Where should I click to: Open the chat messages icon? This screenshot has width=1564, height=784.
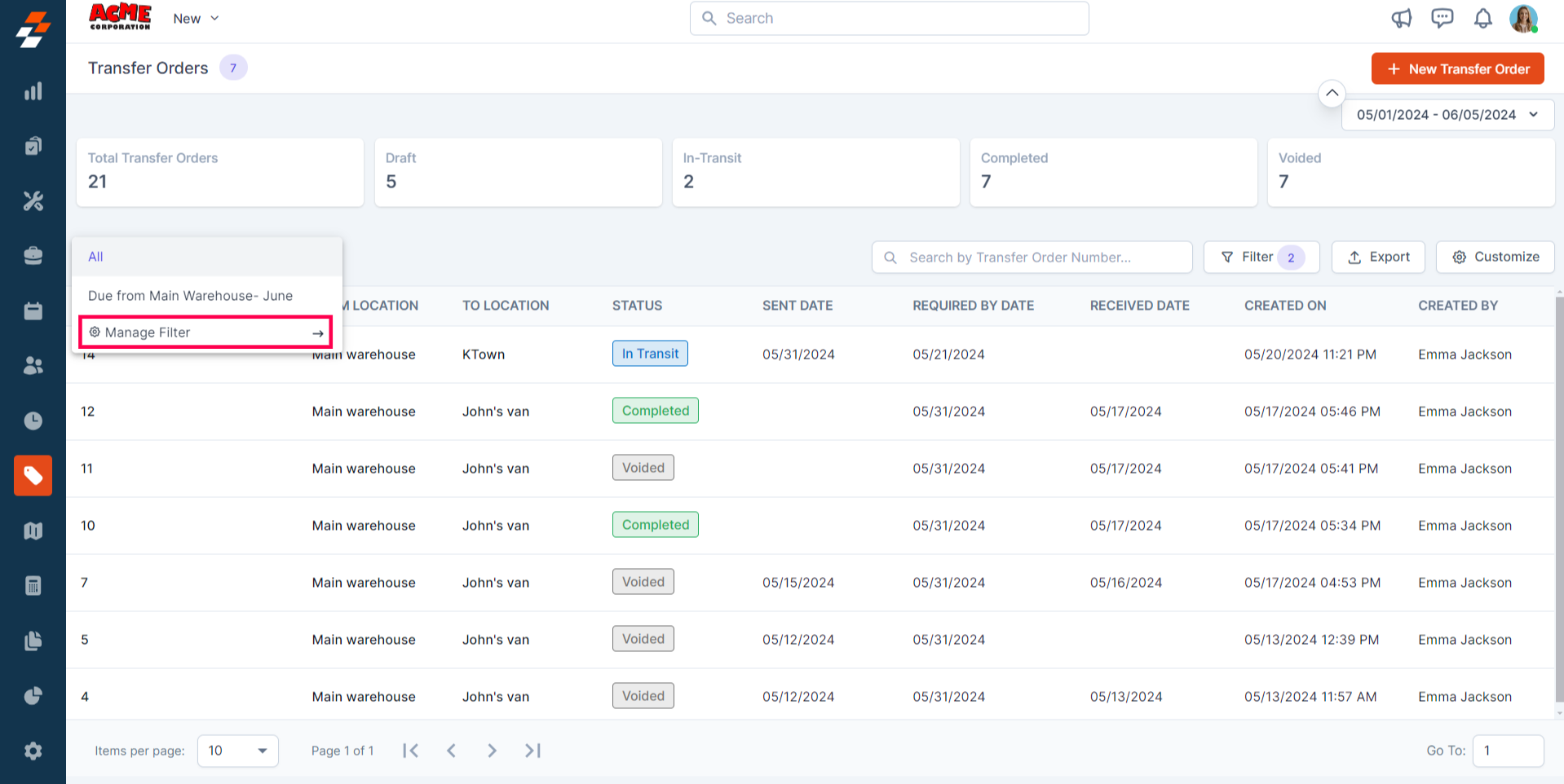click(1442, 19)
